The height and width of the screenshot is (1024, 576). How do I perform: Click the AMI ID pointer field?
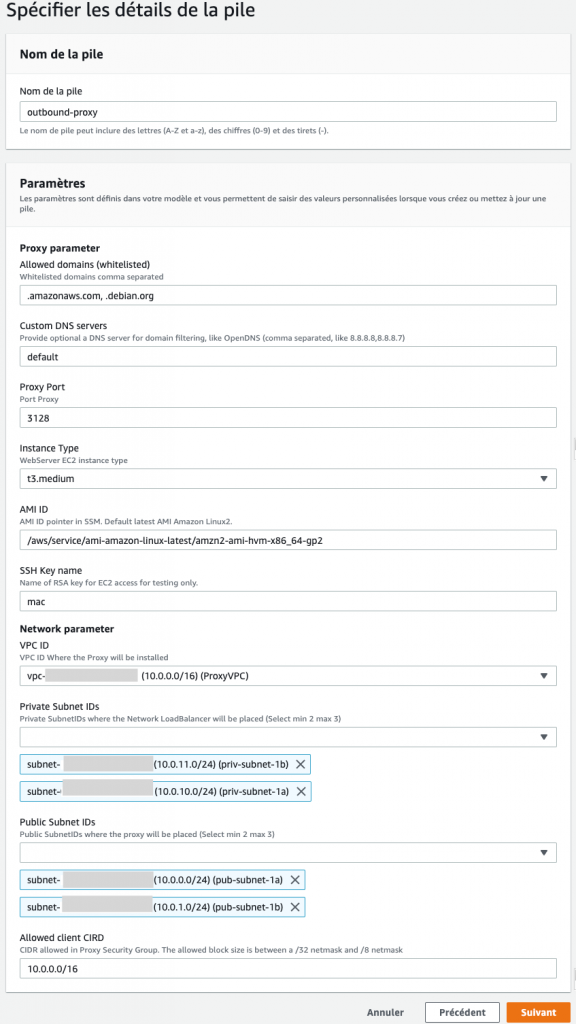288,539
